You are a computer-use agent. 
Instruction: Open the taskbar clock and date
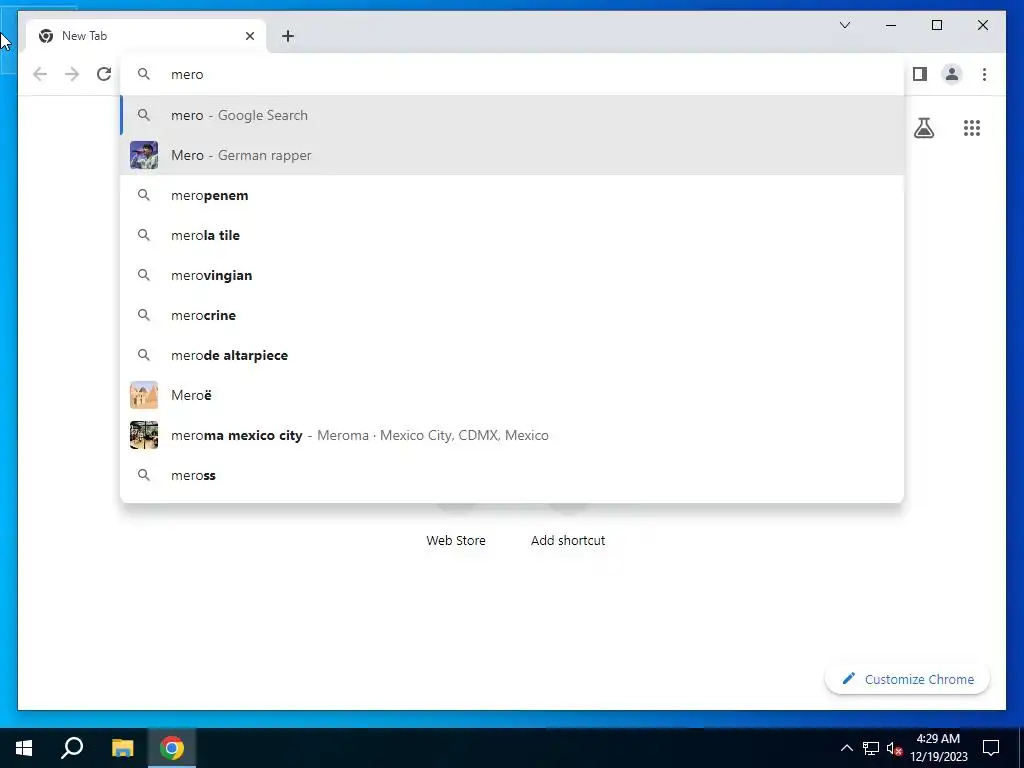click(938, 748)
